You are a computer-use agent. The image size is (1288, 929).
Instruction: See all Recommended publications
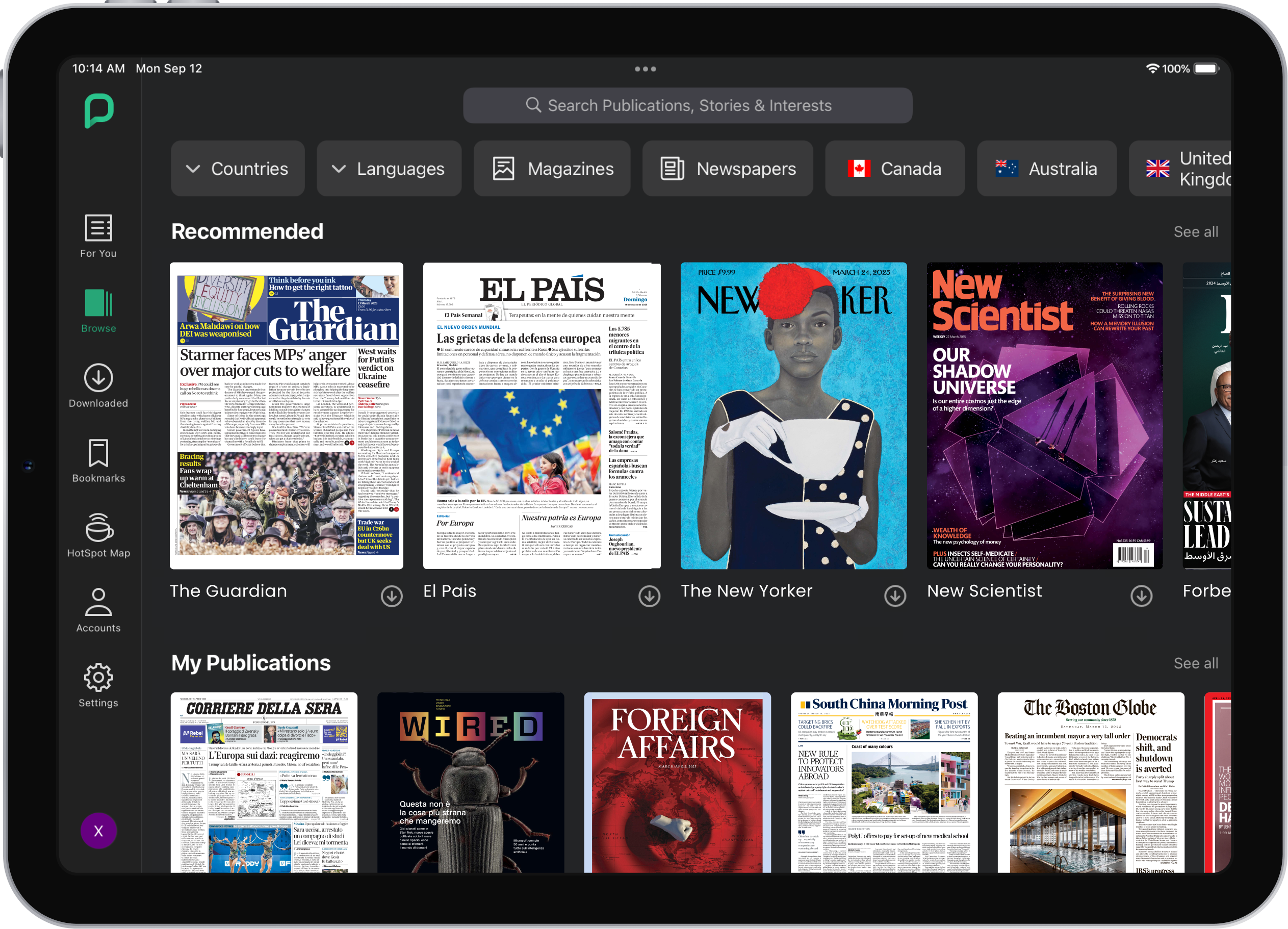point(1196,231)
